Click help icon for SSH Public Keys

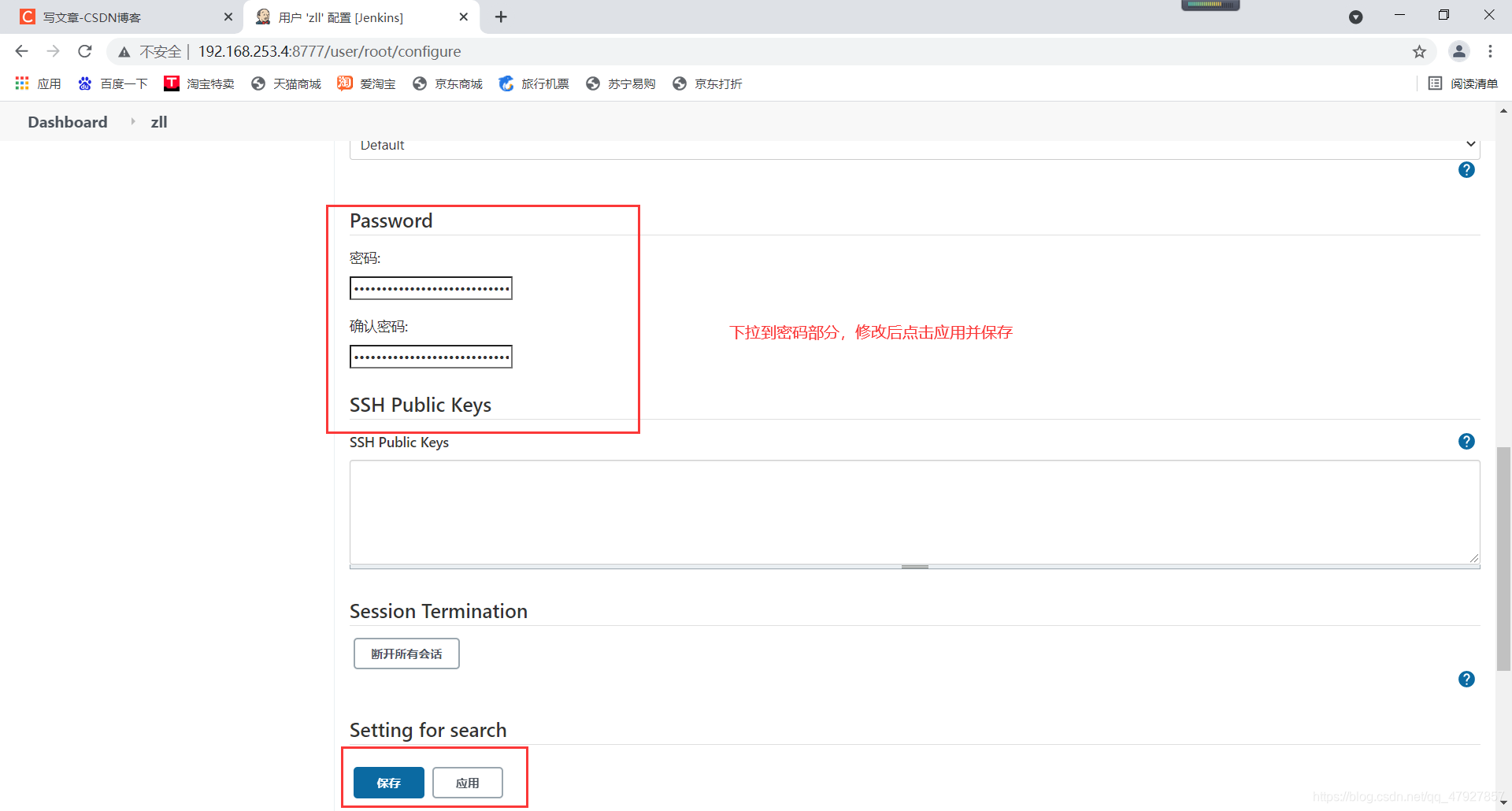pyautogui.click(x=1466, y=442)
